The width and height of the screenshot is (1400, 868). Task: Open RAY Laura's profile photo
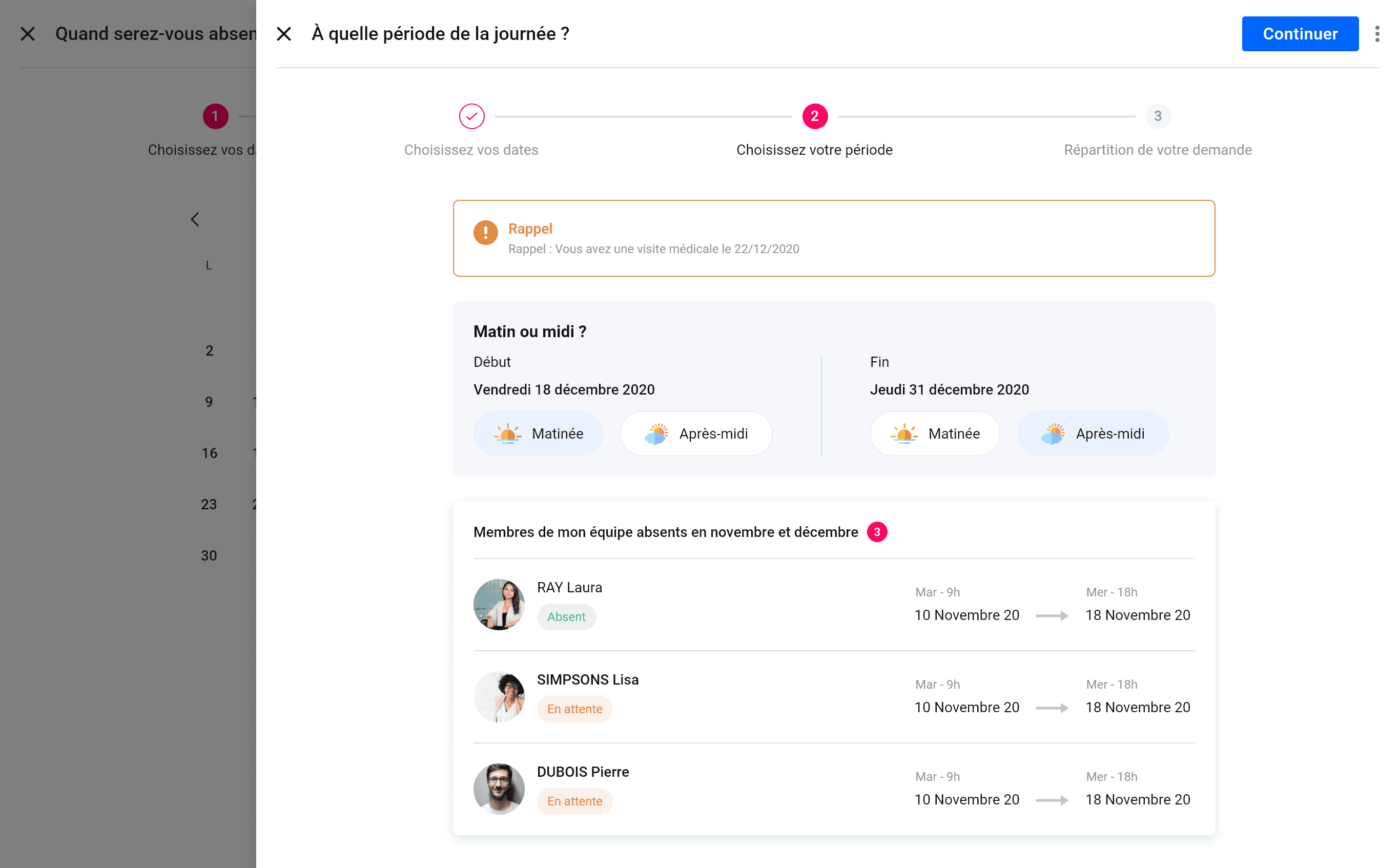[498, 605]
